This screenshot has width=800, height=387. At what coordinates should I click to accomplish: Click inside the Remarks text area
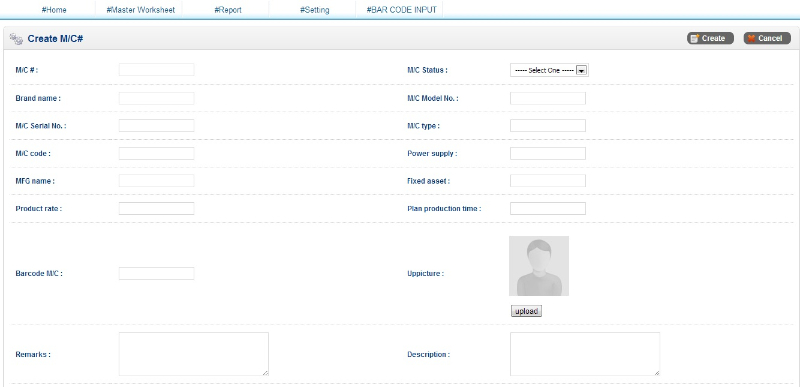[x=194, y=354]
